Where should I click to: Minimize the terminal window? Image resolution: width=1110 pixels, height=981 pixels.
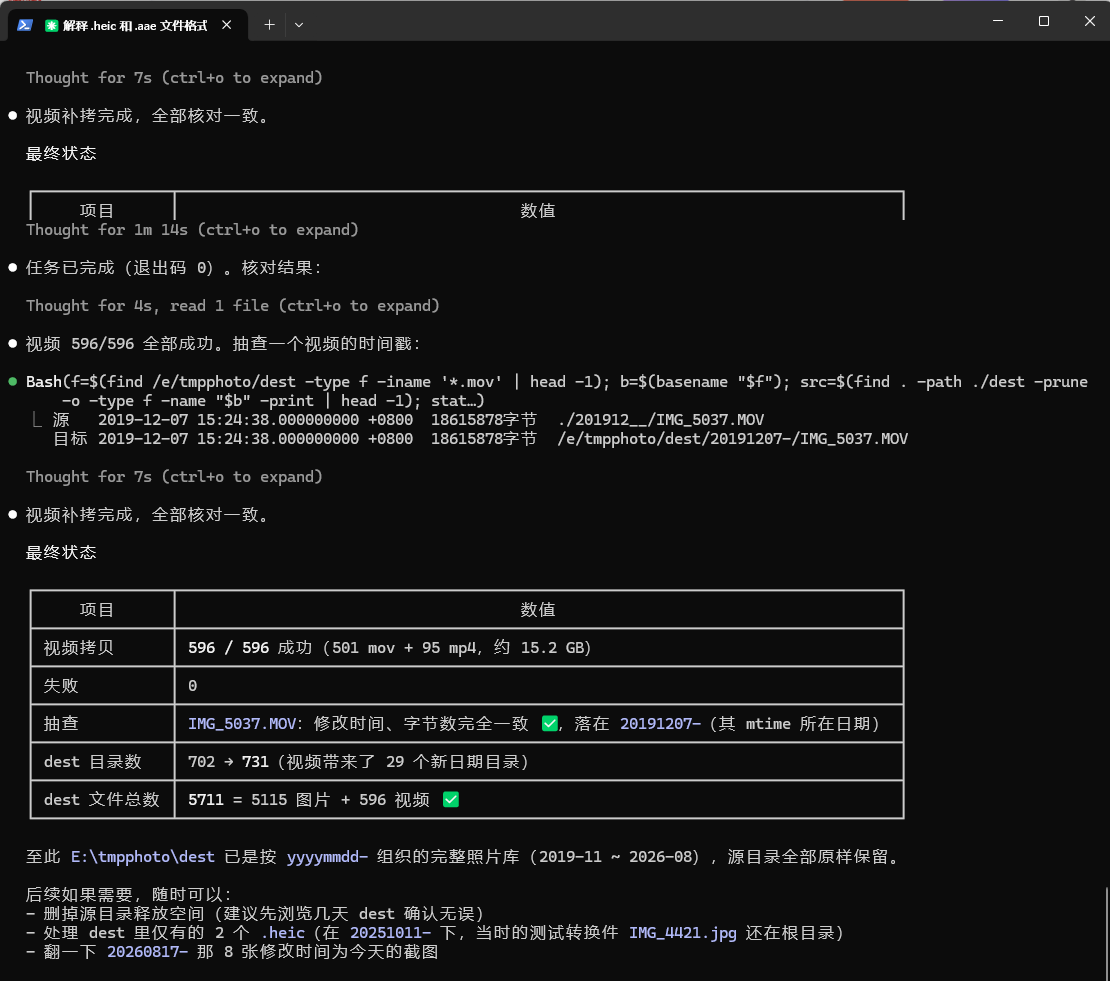(x=998, y=21)
